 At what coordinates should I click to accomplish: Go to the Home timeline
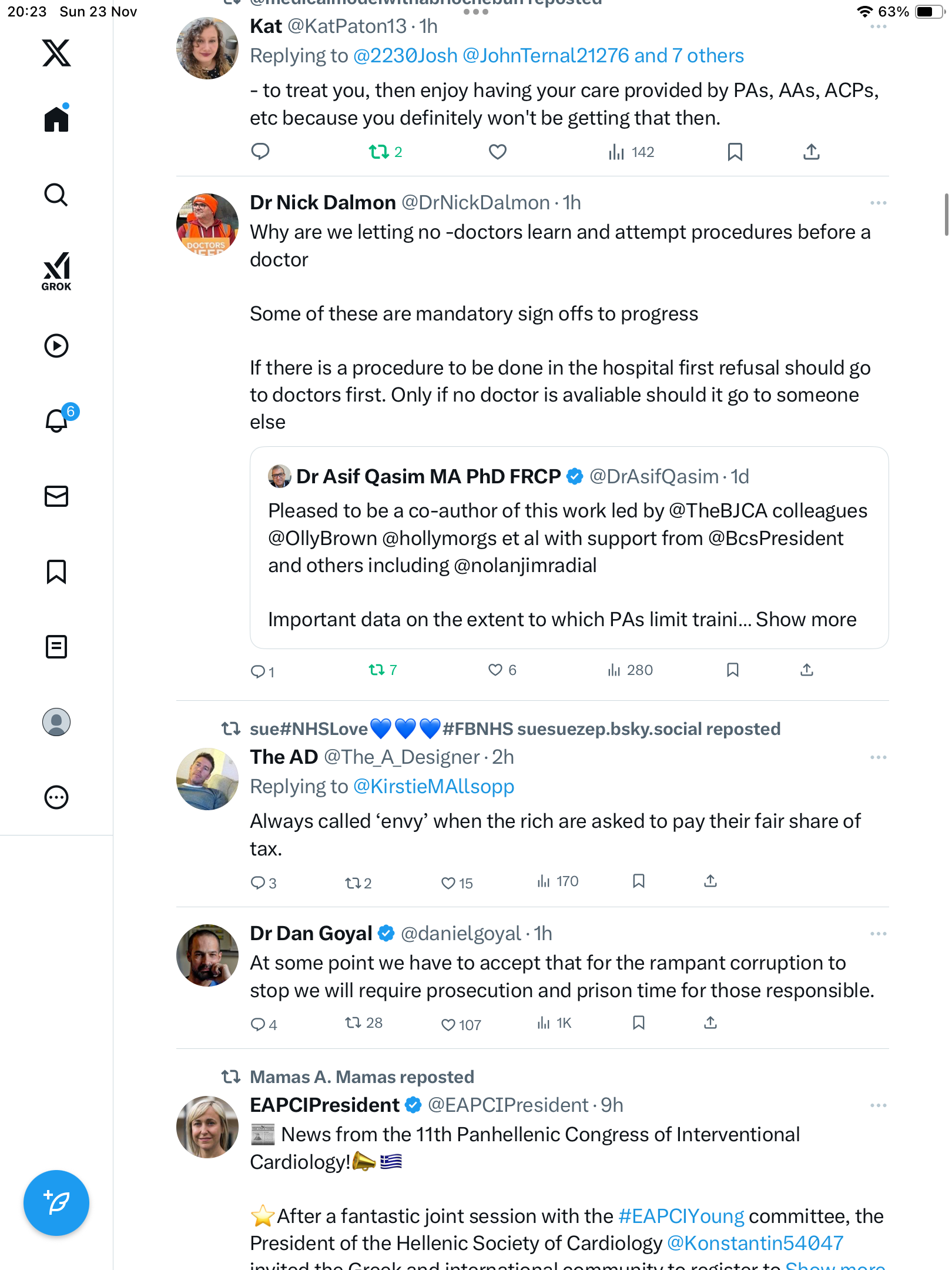pos(56,120)
